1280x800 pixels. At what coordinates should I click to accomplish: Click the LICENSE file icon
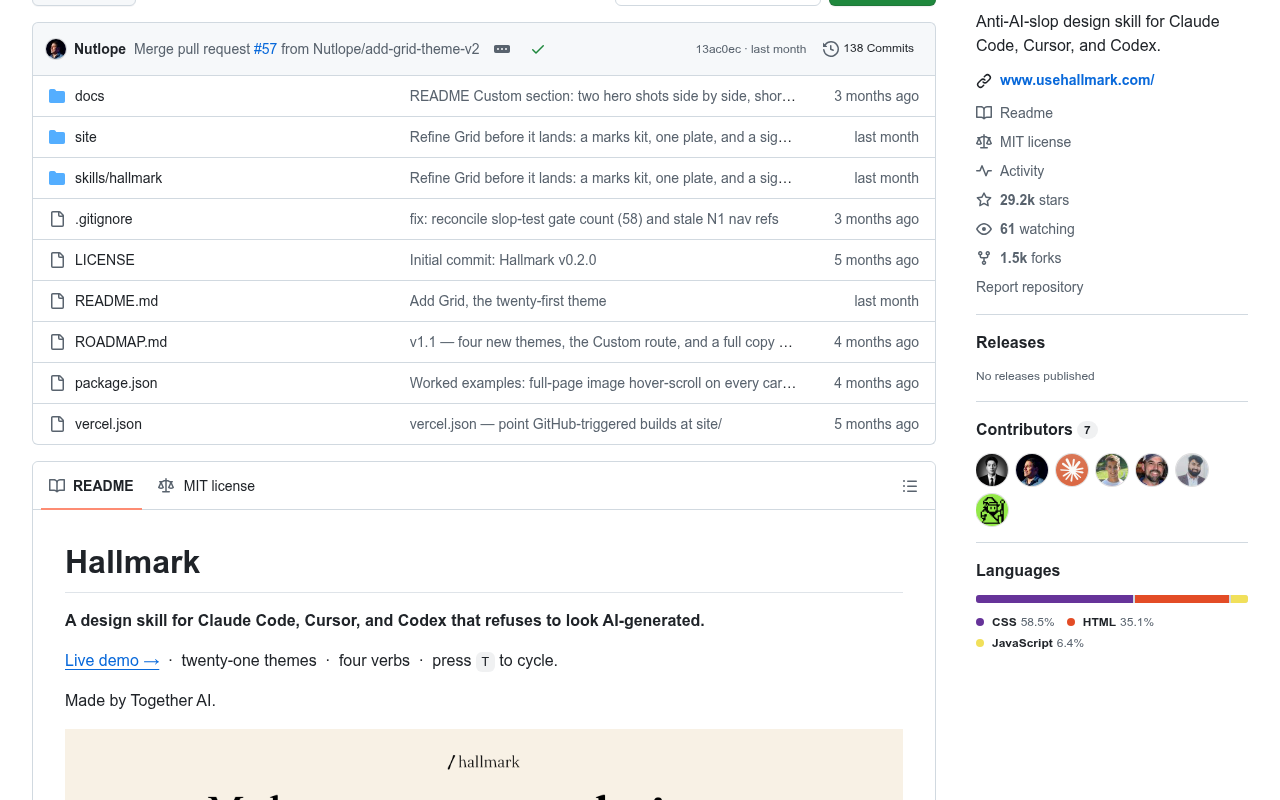point(57,260)
